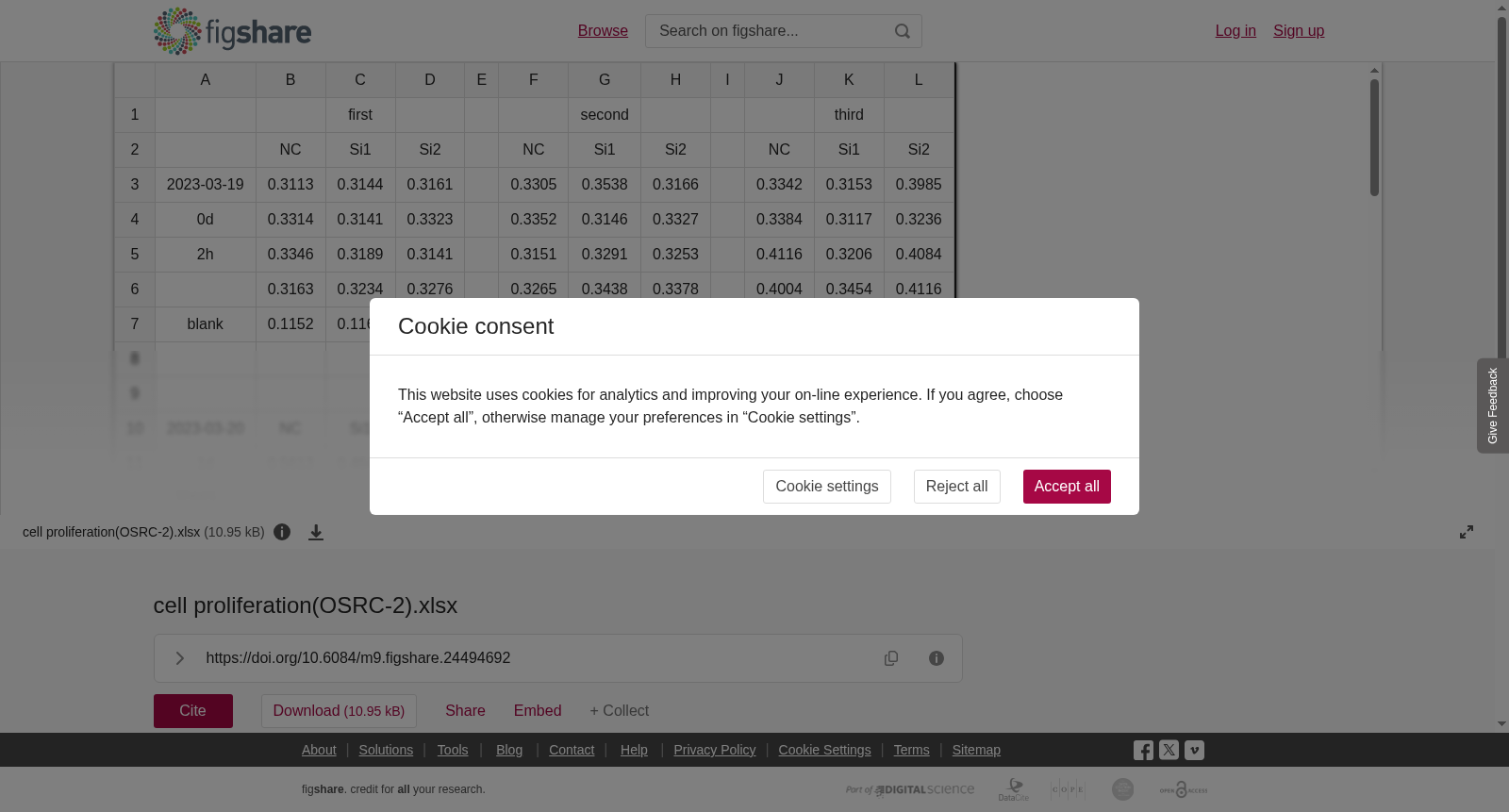Click the 0d cell

click(206, 220)
